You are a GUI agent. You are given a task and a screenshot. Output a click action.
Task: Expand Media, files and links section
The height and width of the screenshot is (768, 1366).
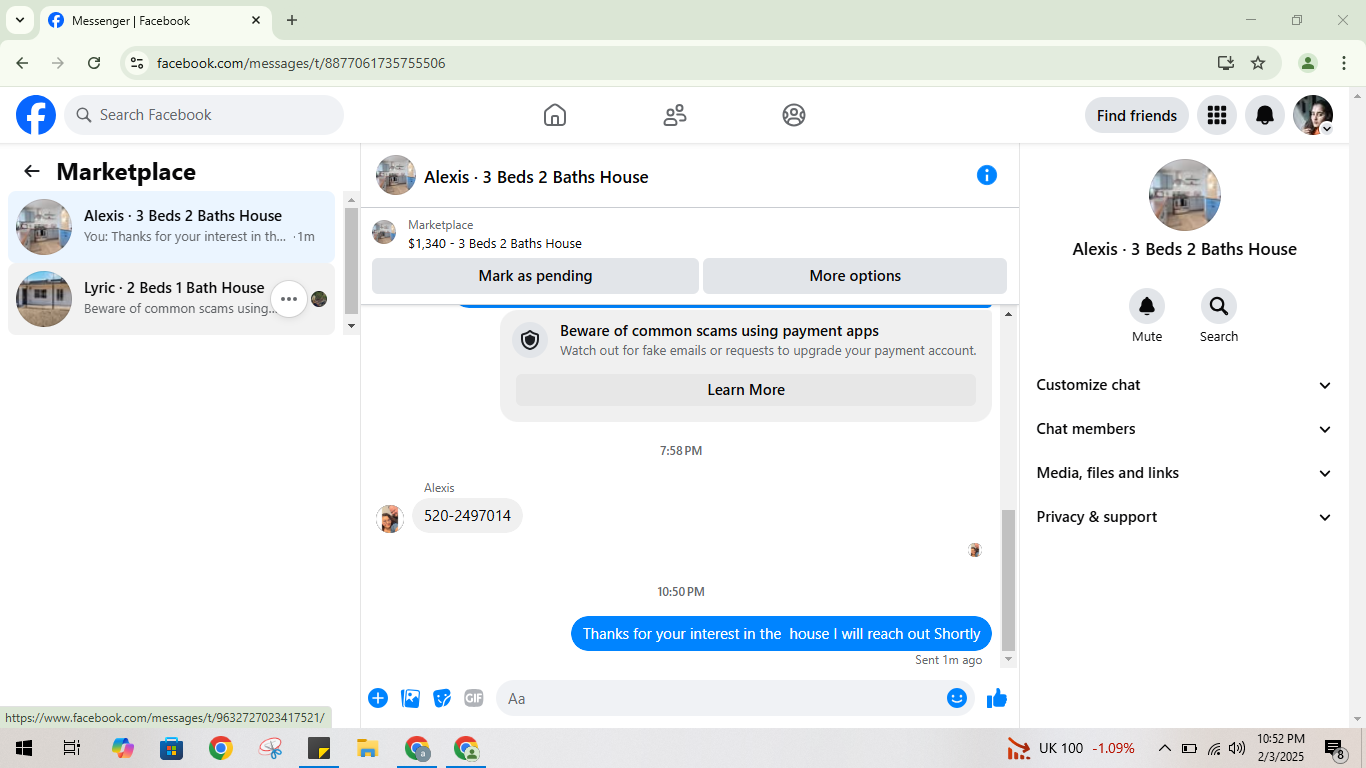pyautogui.click(x=1185, y=473)
